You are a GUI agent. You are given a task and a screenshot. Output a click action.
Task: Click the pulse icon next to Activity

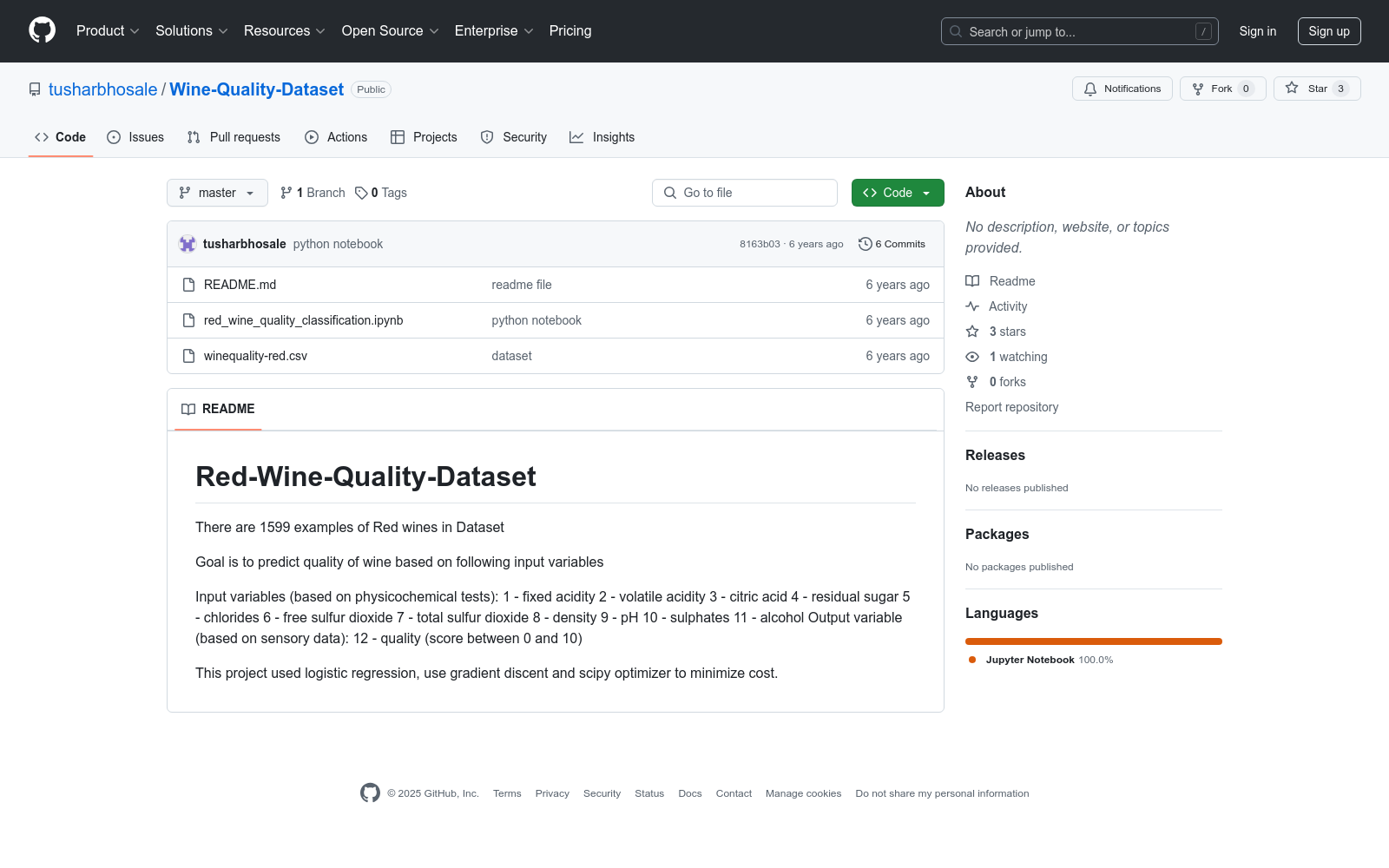(972, 306)
